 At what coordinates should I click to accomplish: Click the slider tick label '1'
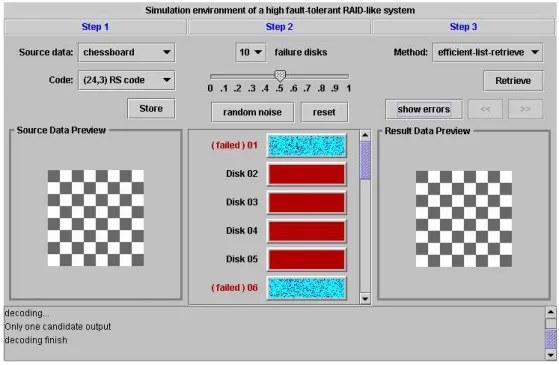(349, 88)
